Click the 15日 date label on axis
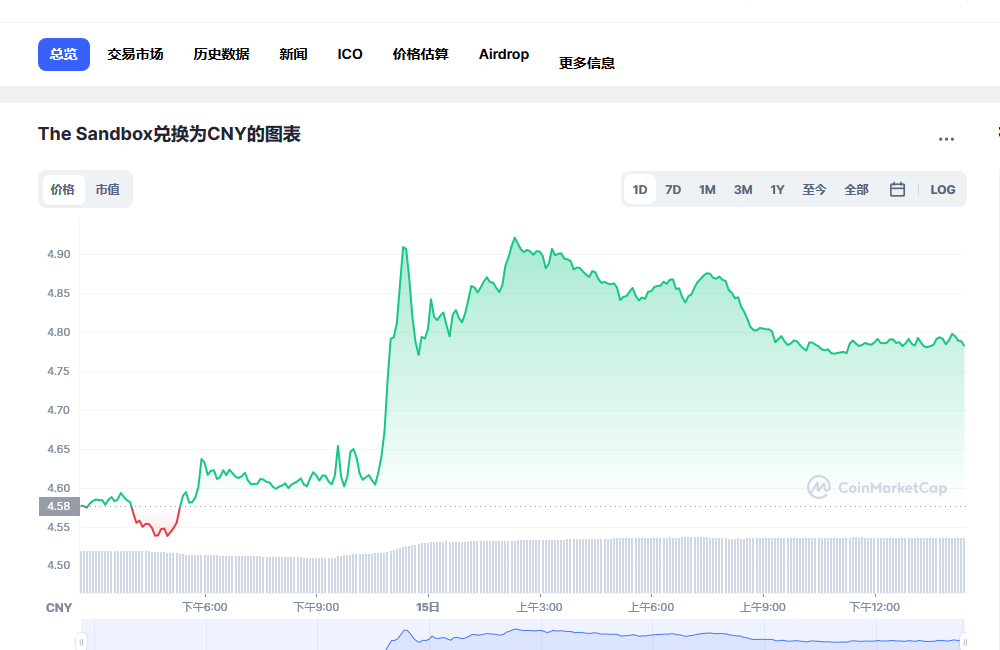The image size is (1000, 650). click(428, 607)
